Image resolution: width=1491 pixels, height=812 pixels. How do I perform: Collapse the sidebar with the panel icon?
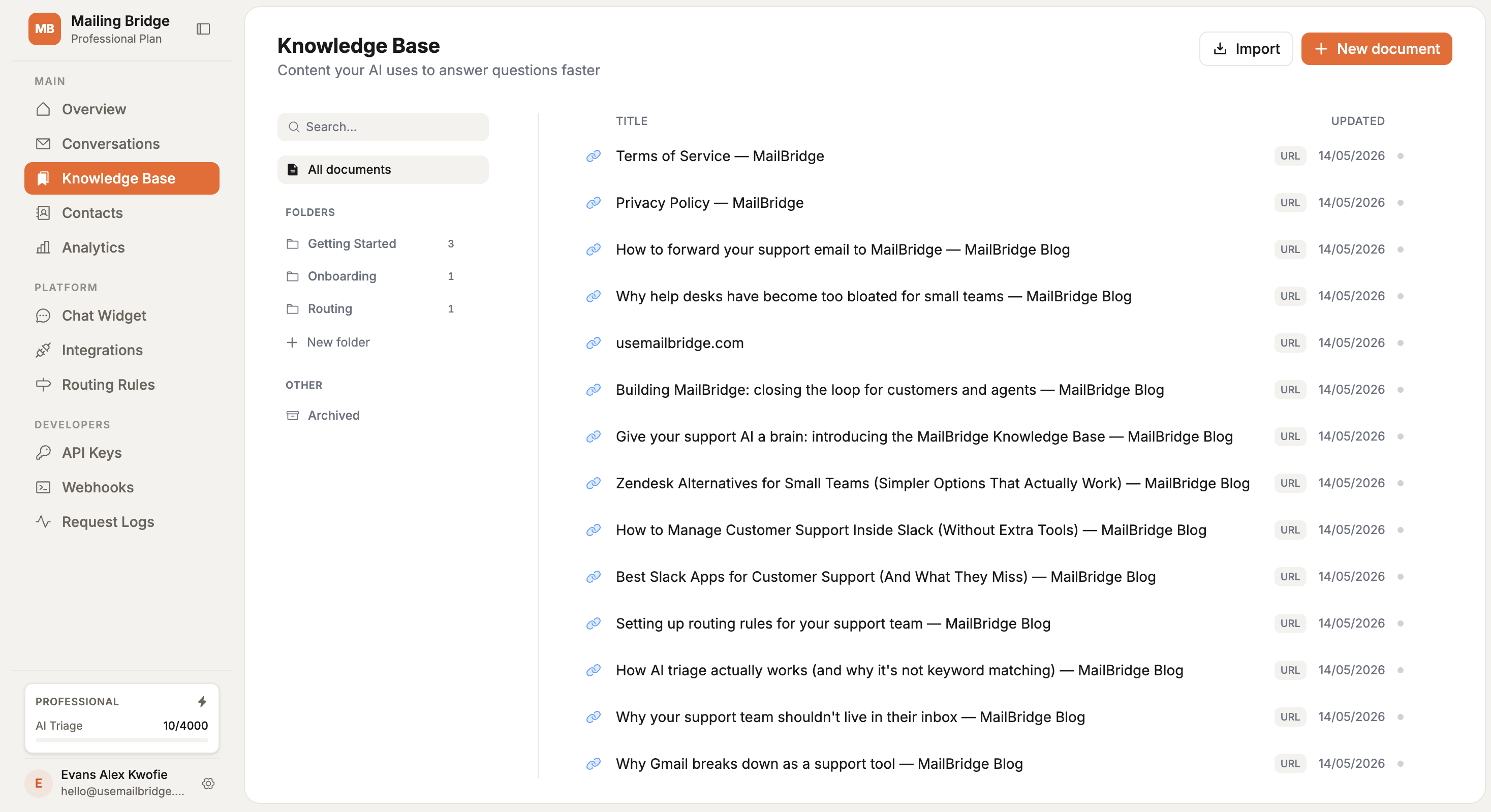coord(203,29)
